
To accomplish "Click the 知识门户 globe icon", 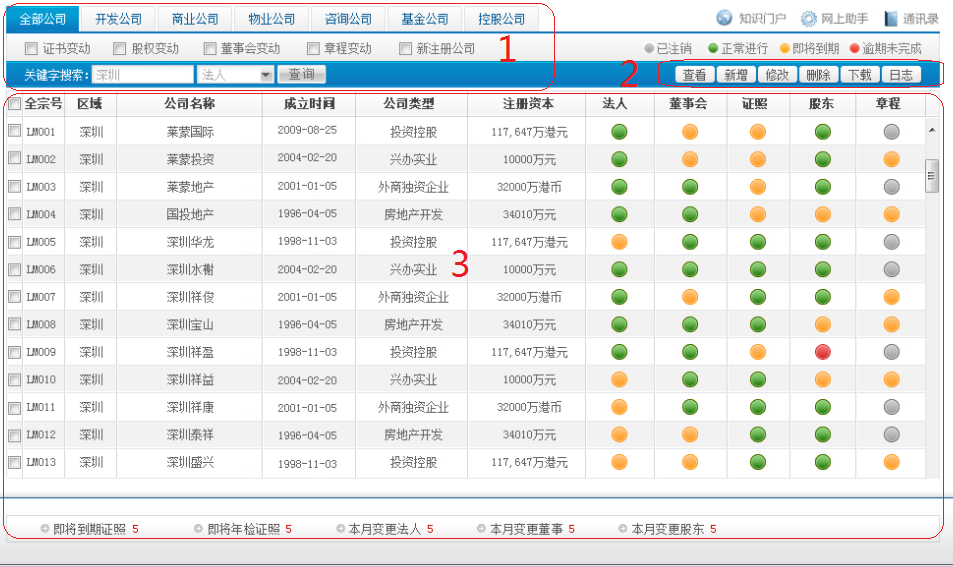I will 725,18.
